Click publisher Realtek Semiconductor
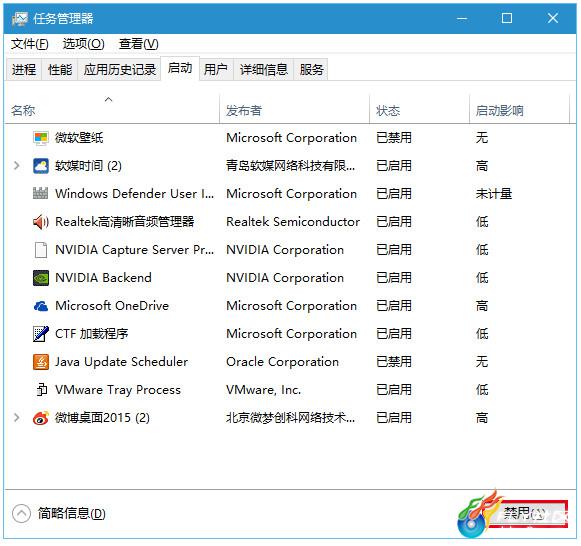 click(293, 222)
